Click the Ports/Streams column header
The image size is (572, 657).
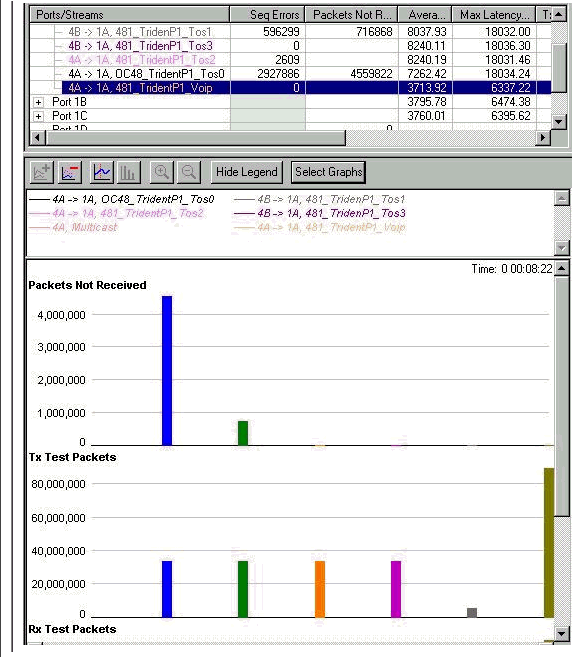[130, 15]
